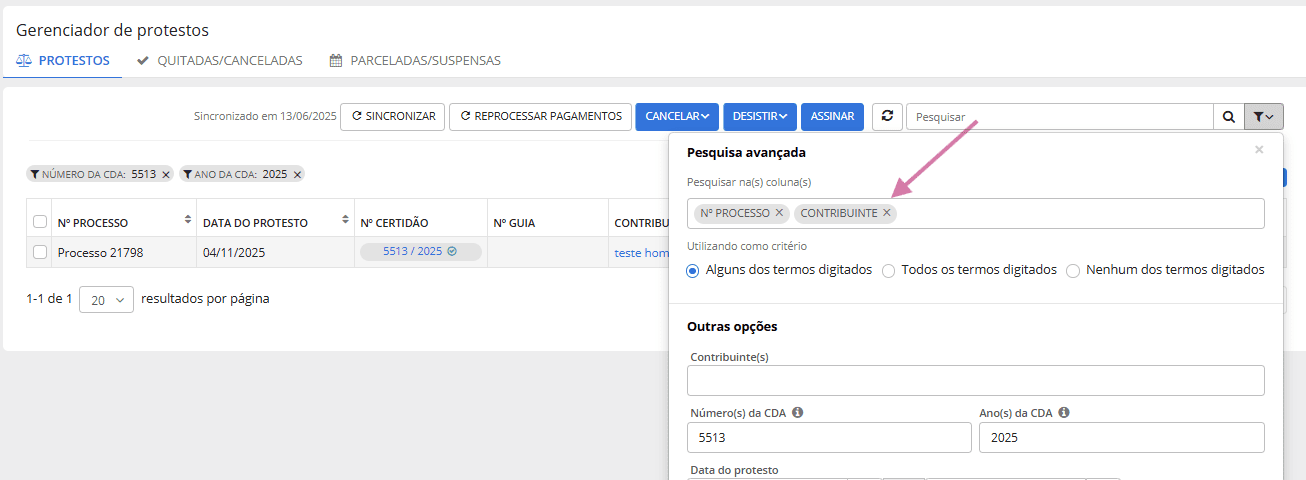Click the search magnifier icon
The width and height of the screenshot is (1306, 480).
tap(1229, 117)
